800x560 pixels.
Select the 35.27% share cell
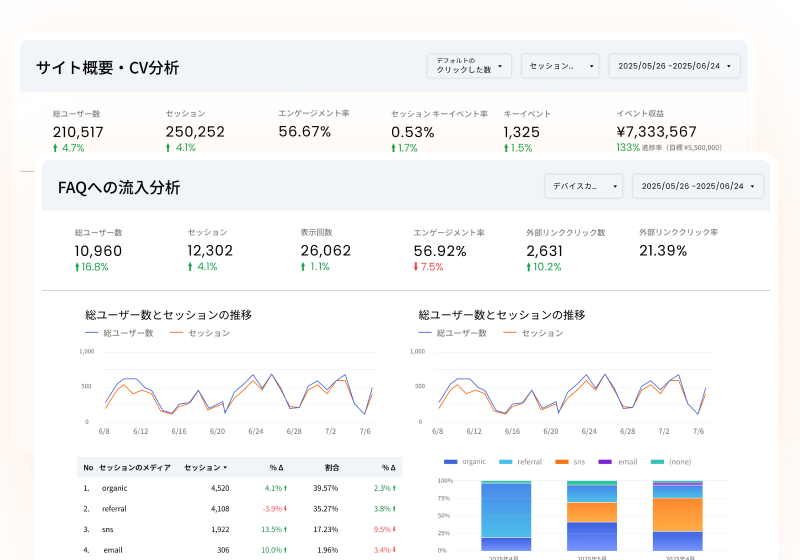[326, 508]
